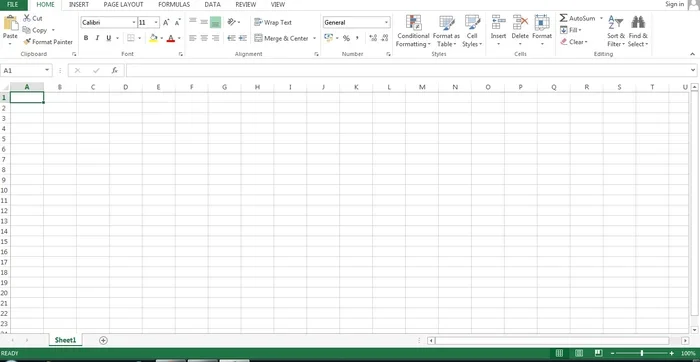The height and width of the screenshot is (362, 700).
Task: Open the Borders dropdown arrow
Action: click(x=139, y=38)
